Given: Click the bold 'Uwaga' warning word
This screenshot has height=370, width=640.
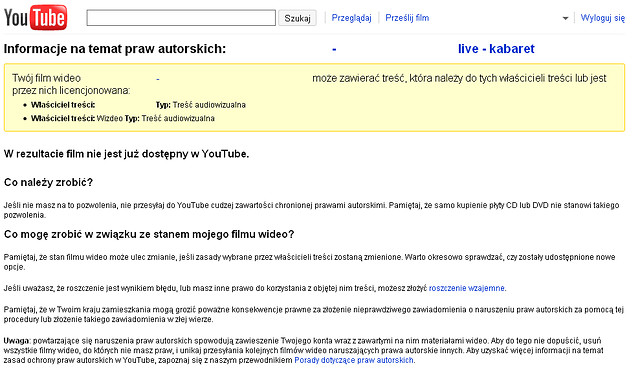Looking at the screenshot, I should click(16, 341).
